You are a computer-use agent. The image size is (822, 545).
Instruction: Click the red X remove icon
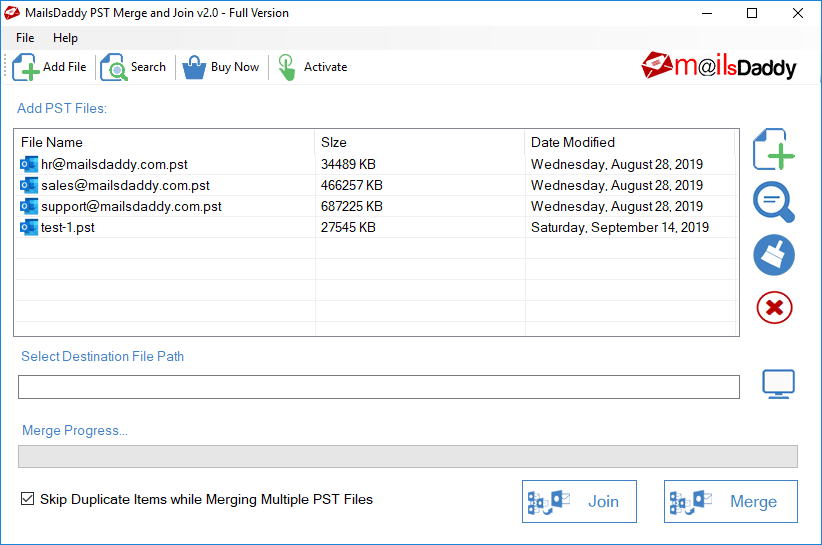[774, 308]
